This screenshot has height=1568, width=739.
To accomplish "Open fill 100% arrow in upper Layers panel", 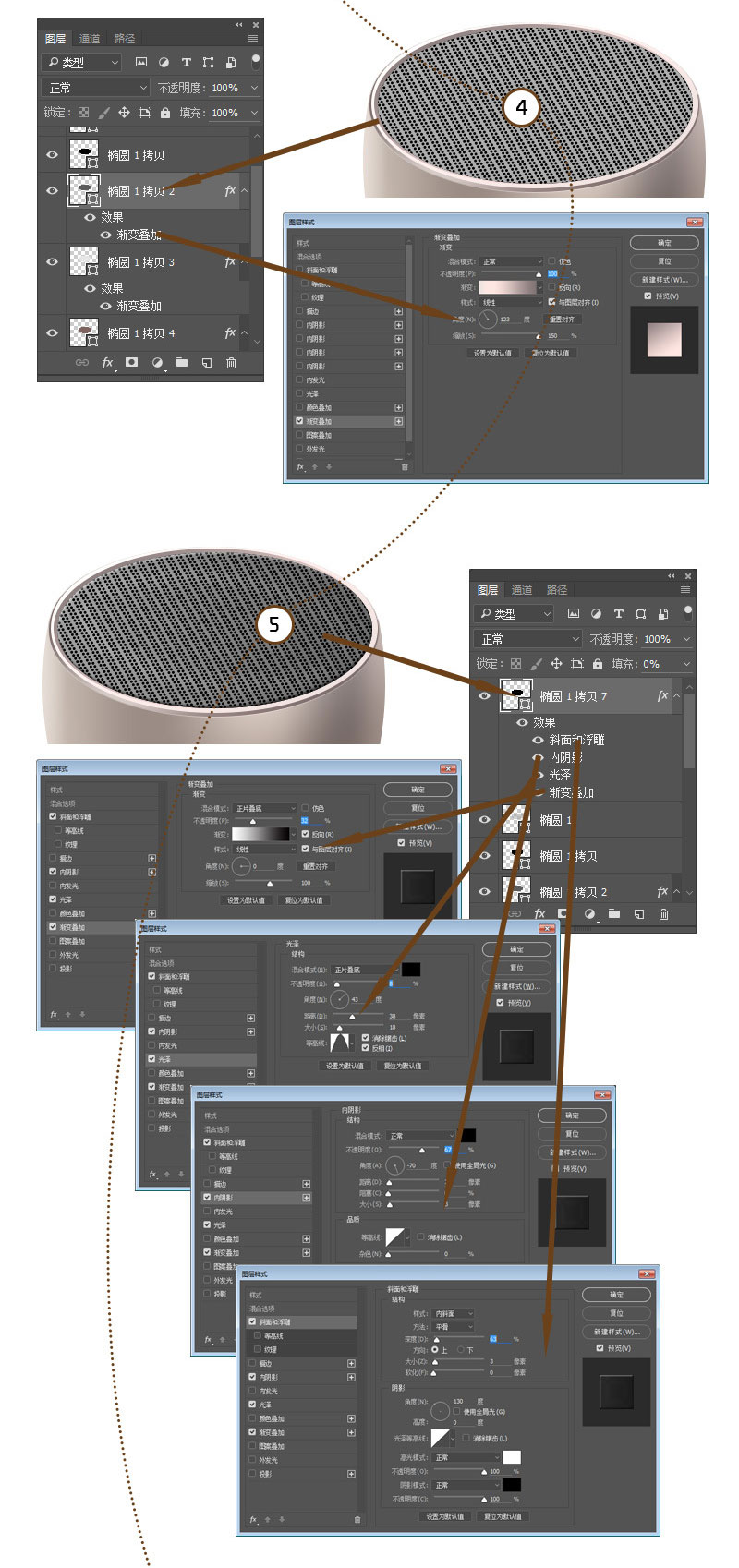I will click(254, 113).
